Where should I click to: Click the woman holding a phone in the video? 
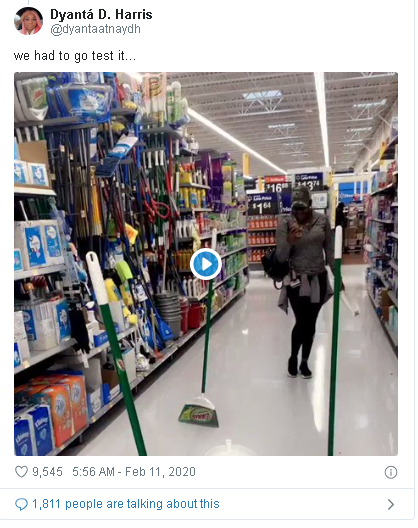tap(303, 284)
